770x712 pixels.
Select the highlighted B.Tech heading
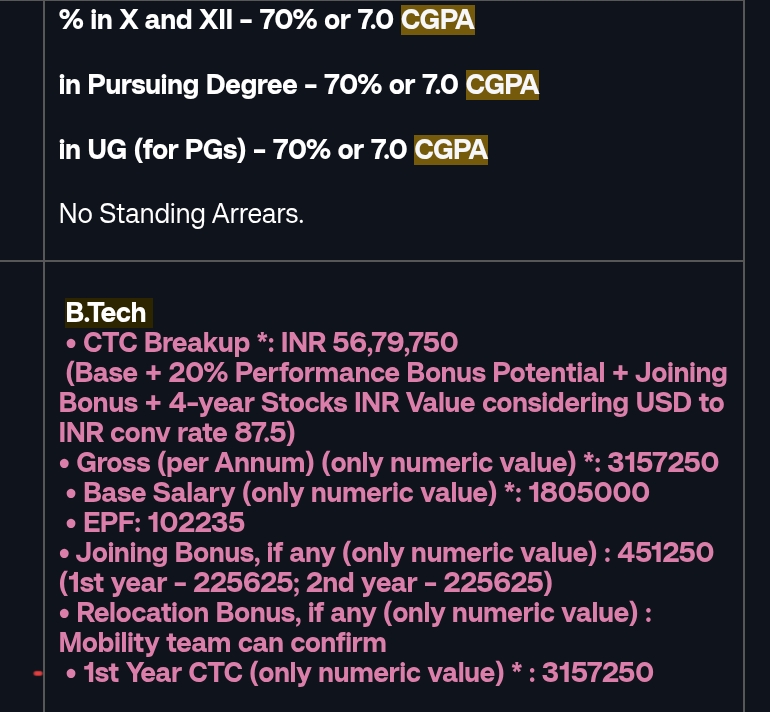(x=109, y=313)
